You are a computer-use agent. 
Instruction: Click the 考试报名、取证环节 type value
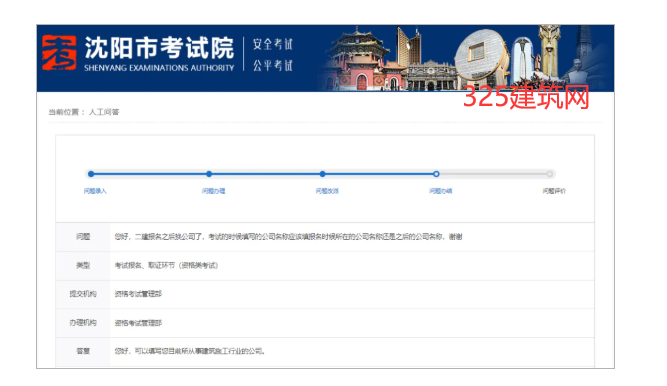(166, 266)
